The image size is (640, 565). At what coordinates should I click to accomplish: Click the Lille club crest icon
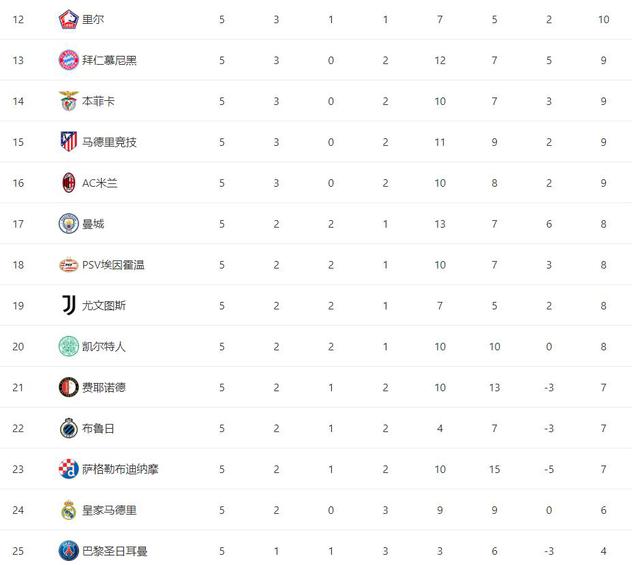(x=68, y=19)
